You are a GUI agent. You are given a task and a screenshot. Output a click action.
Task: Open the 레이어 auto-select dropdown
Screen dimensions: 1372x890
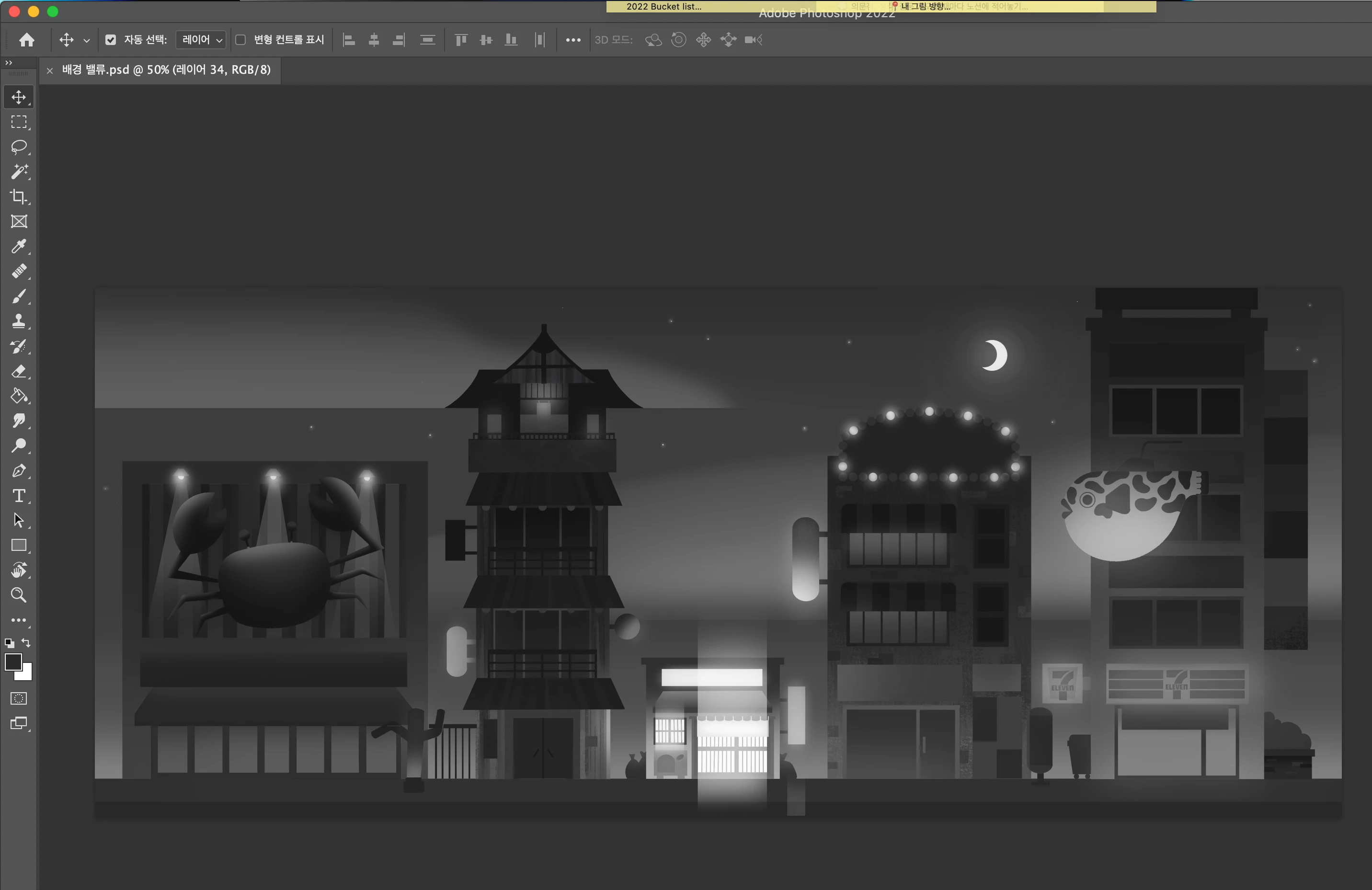click(x=201, y=40)
